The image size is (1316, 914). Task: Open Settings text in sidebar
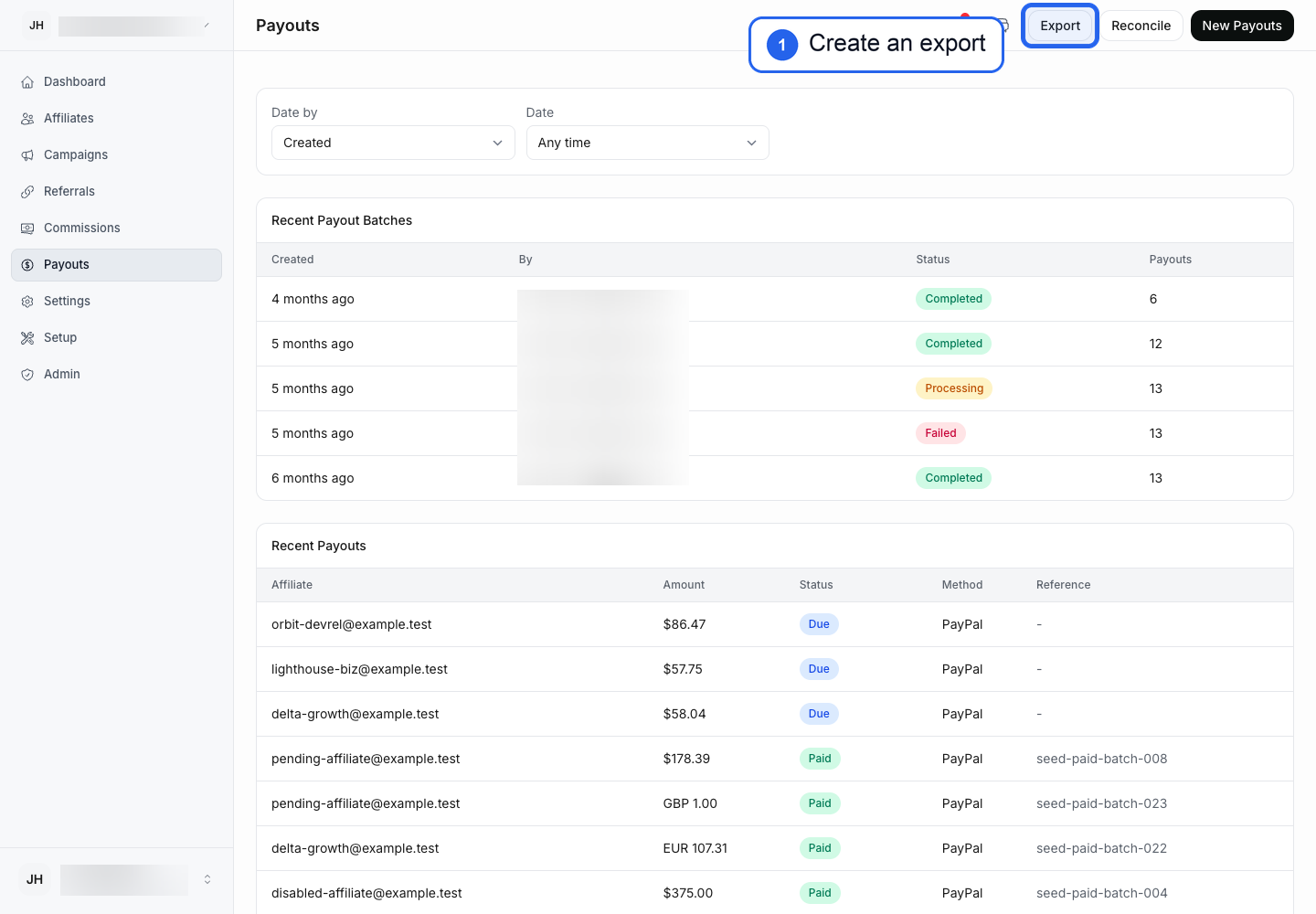67,302
